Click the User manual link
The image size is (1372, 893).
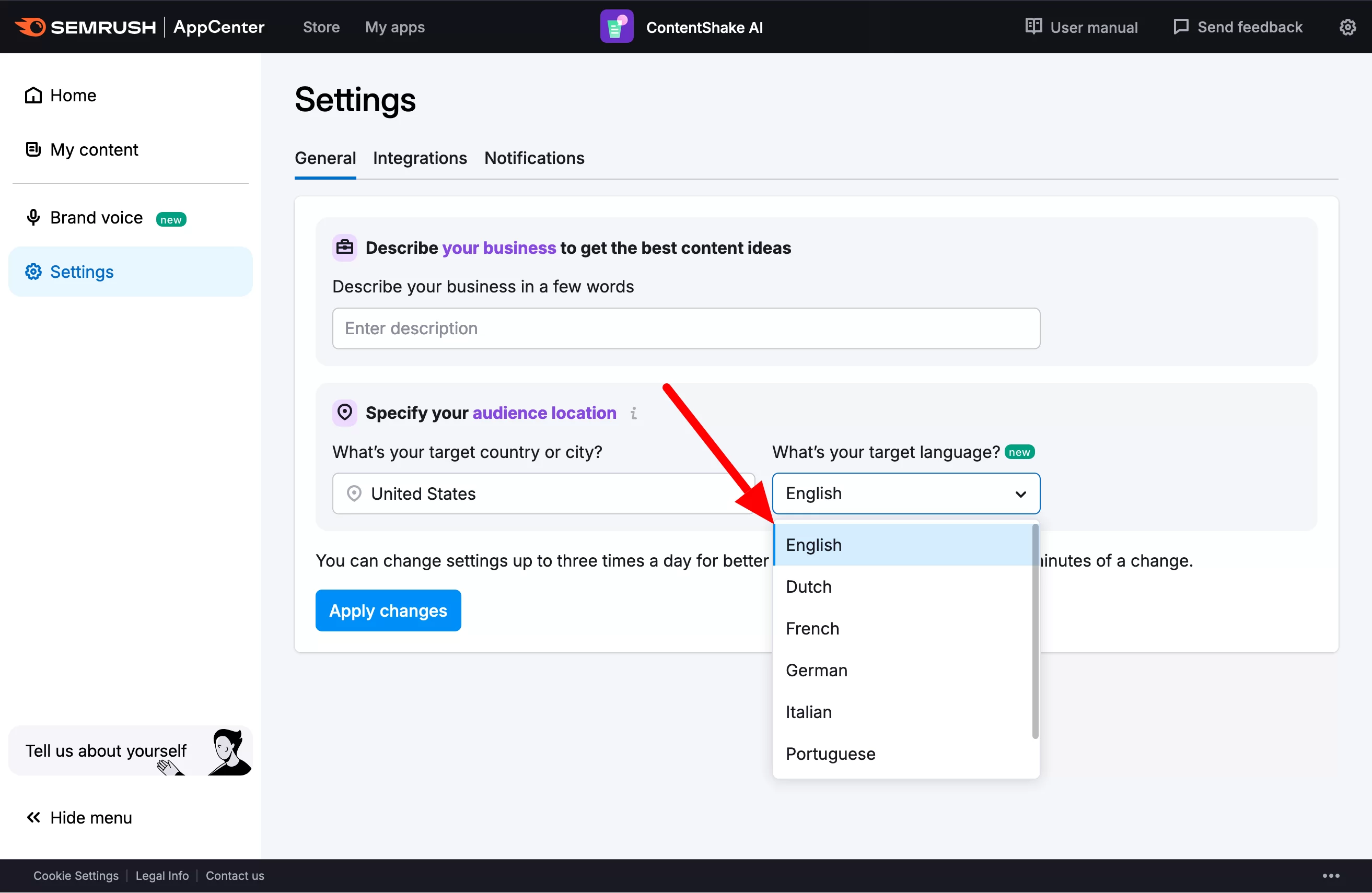point(1081,27)
